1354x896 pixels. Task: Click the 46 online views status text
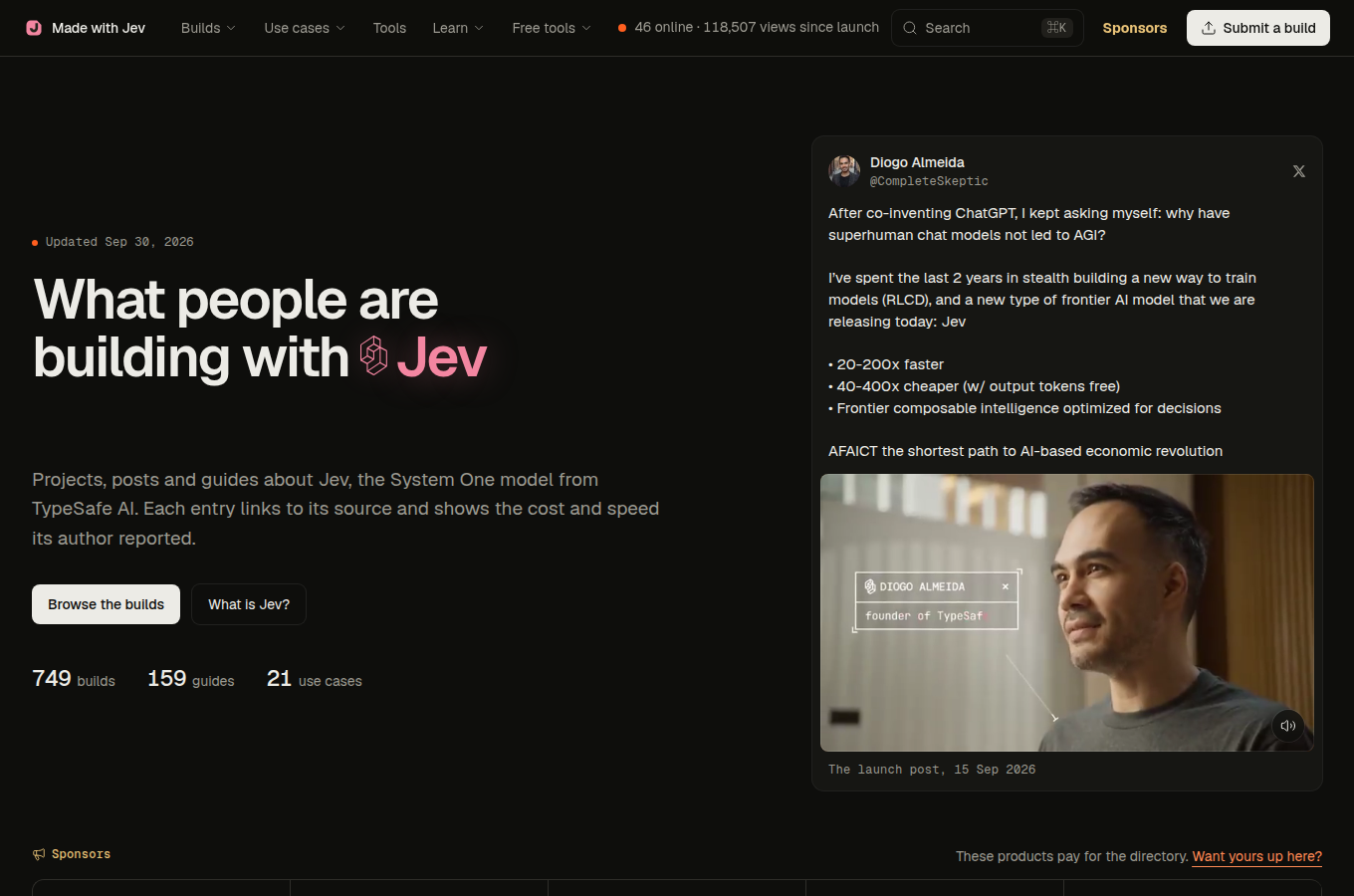coord(749,28)
